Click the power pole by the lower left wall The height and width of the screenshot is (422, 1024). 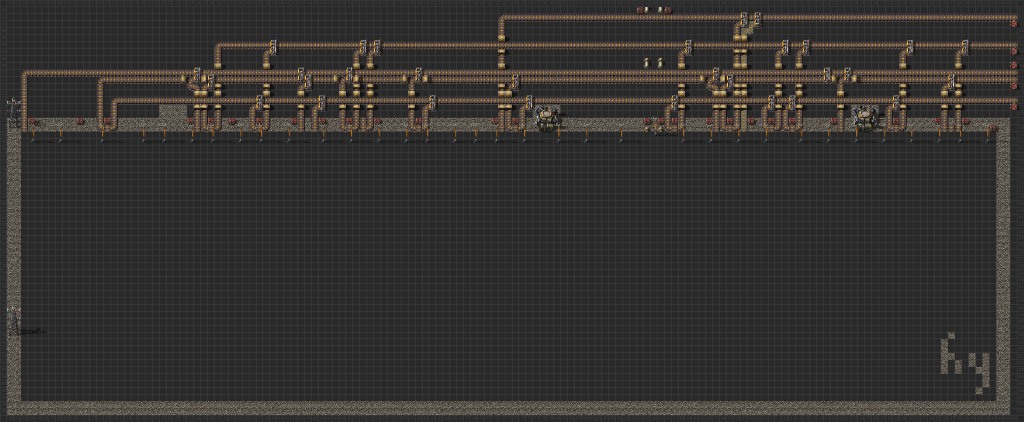pos(13,320)
